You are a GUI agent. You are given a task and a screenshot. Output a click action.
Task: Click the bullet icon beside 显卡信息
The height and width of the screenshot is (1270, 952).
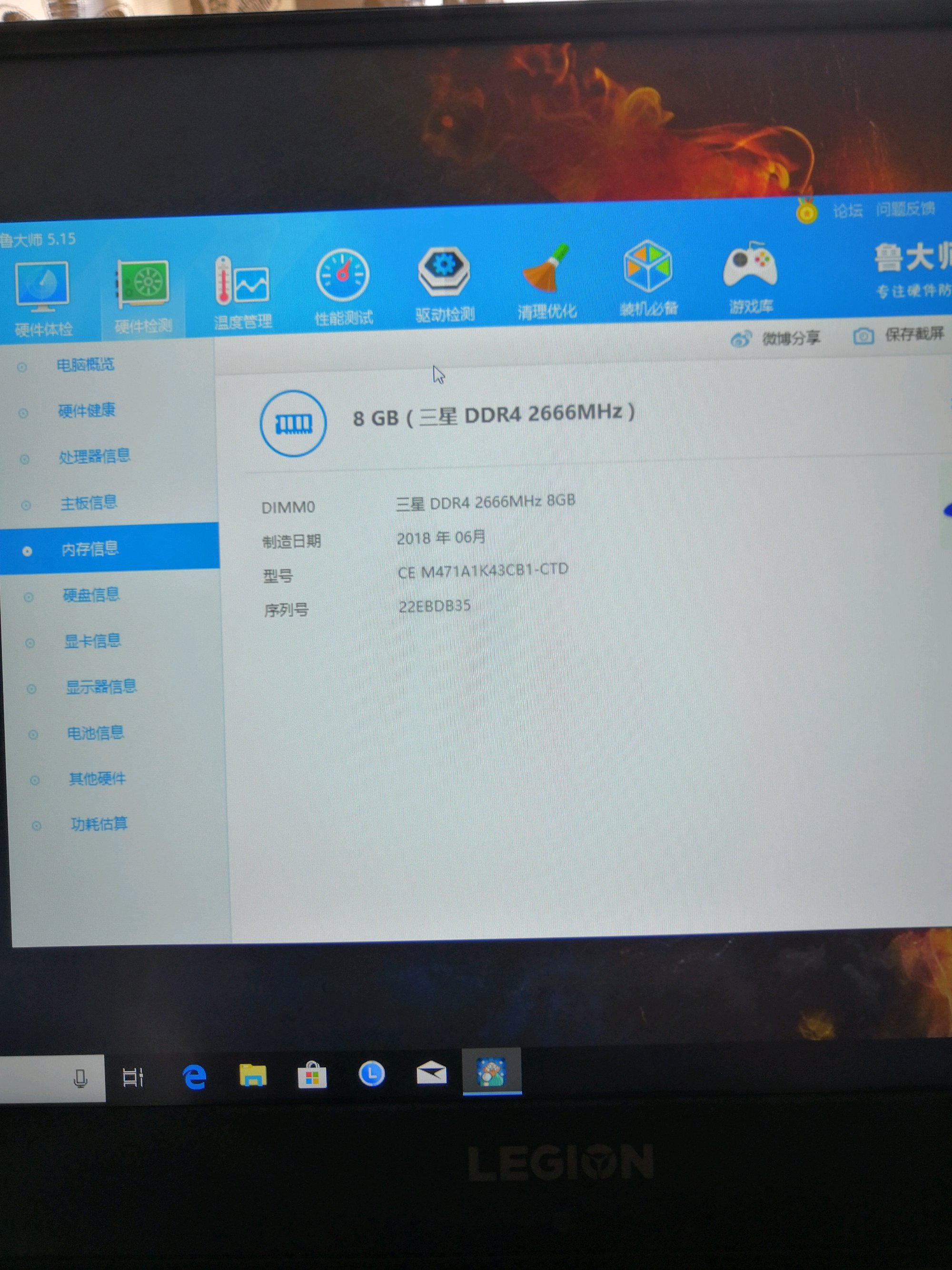30,643
